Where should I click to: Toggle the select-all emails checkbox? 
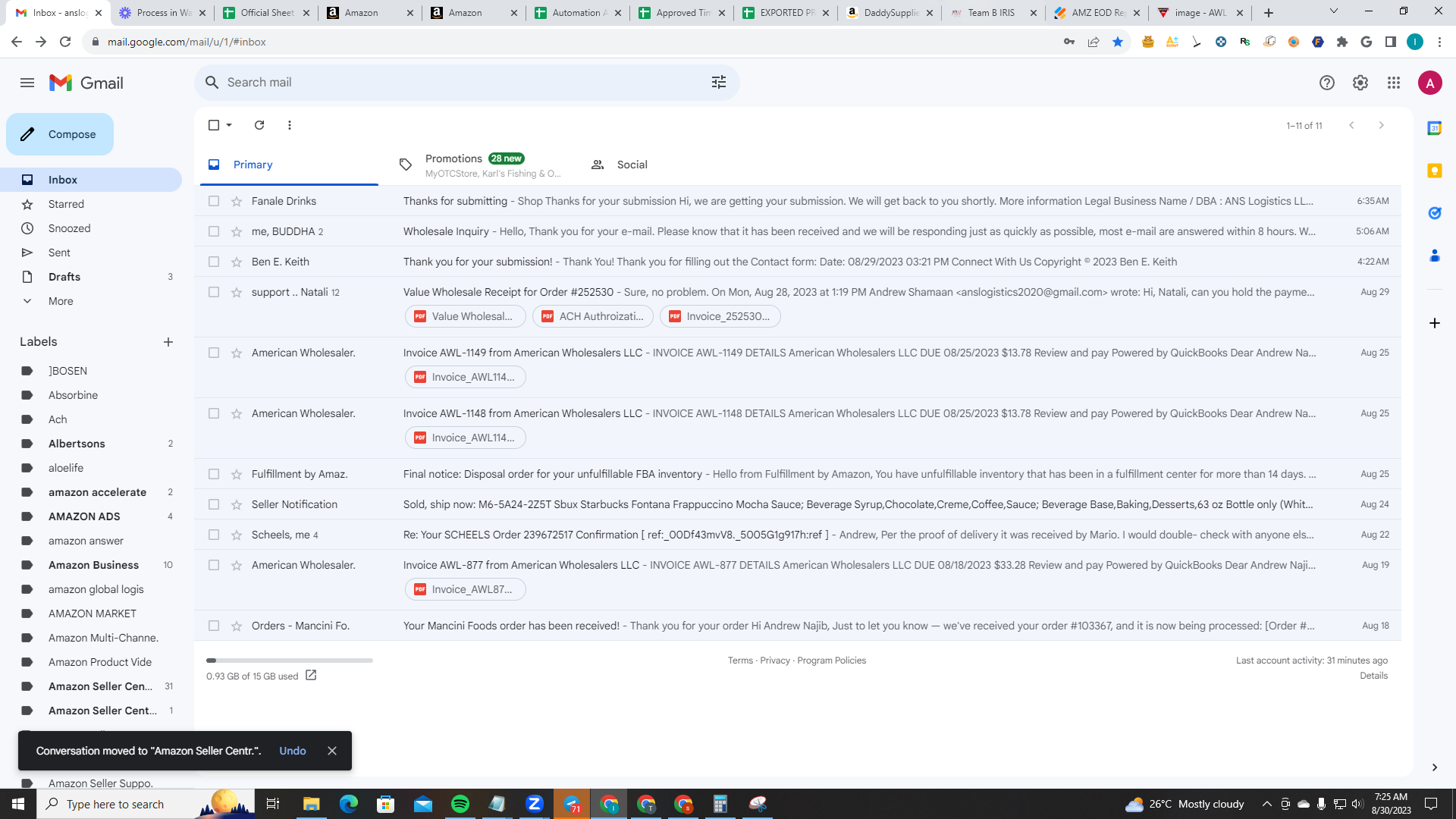click(x=214, y=125)
